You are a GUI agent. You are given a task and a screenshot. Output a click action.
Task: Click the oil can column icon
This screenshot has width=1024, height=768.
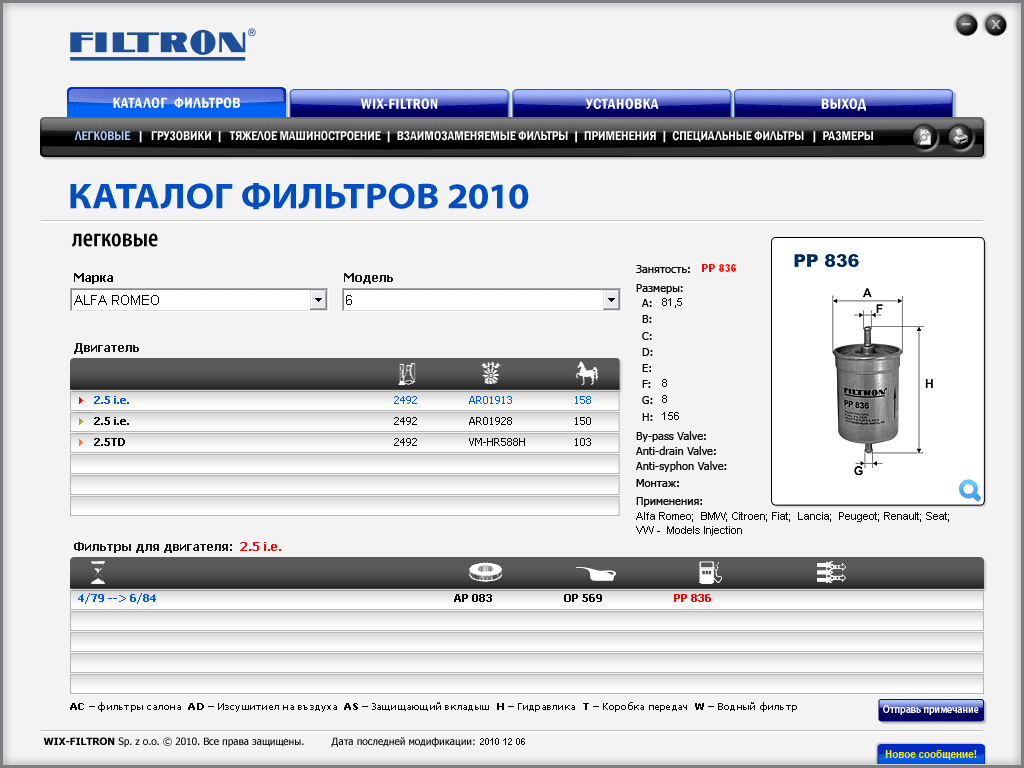595,573
